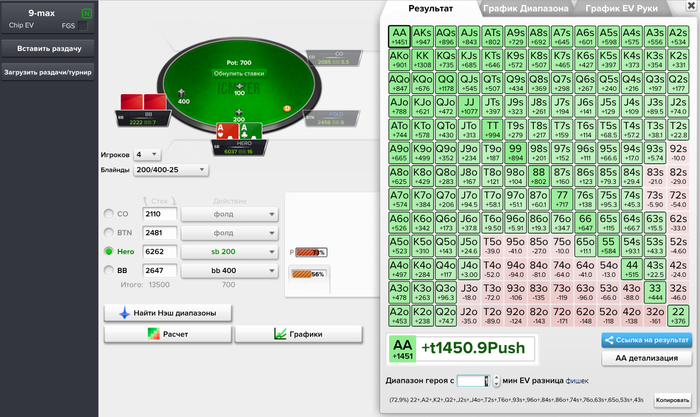
Task: Click Загрузить раздачи/турнир button
Action: [48, 72]
